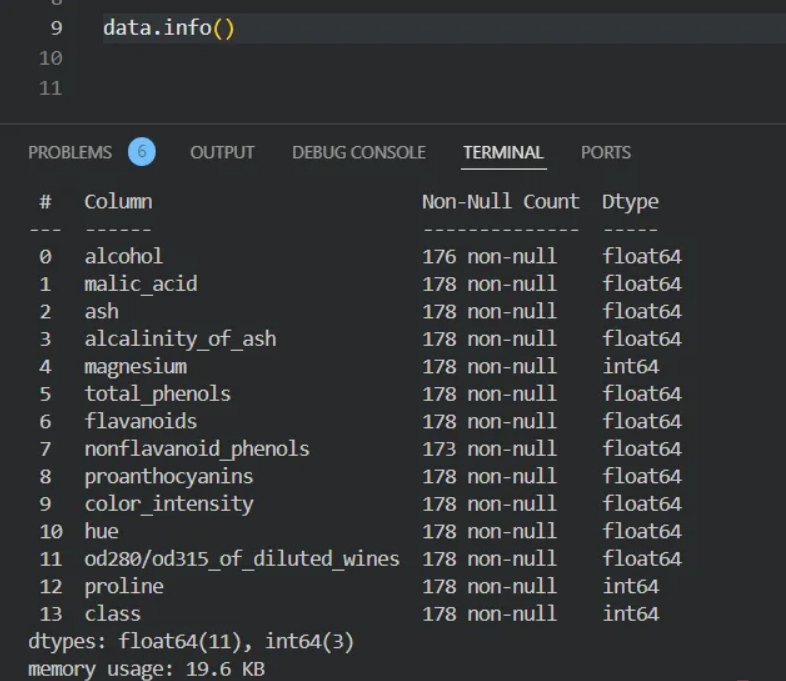This screenshot has width=786, height=681.
Task: Click the ash column name
Action: [102, 312]
